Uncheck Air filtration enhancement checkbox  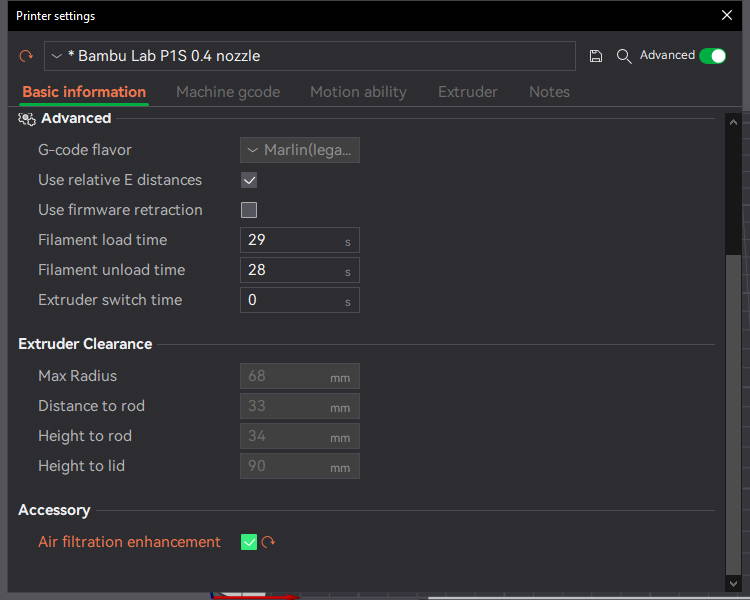[x=249, y=542]
